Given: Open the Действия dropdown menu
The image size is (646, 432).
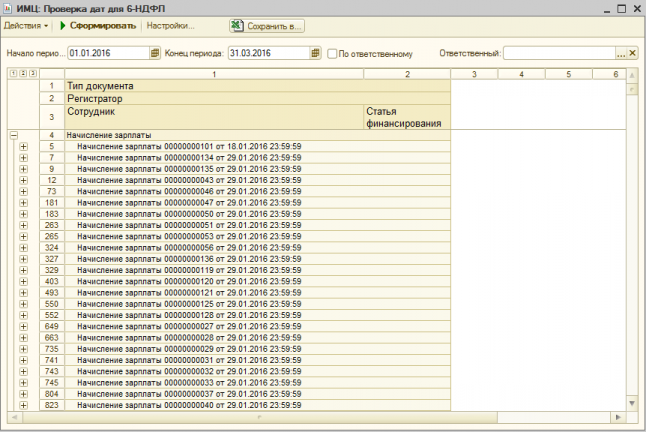Looking at the screenshot, I should pyautogui.click(x=26, y=25).
